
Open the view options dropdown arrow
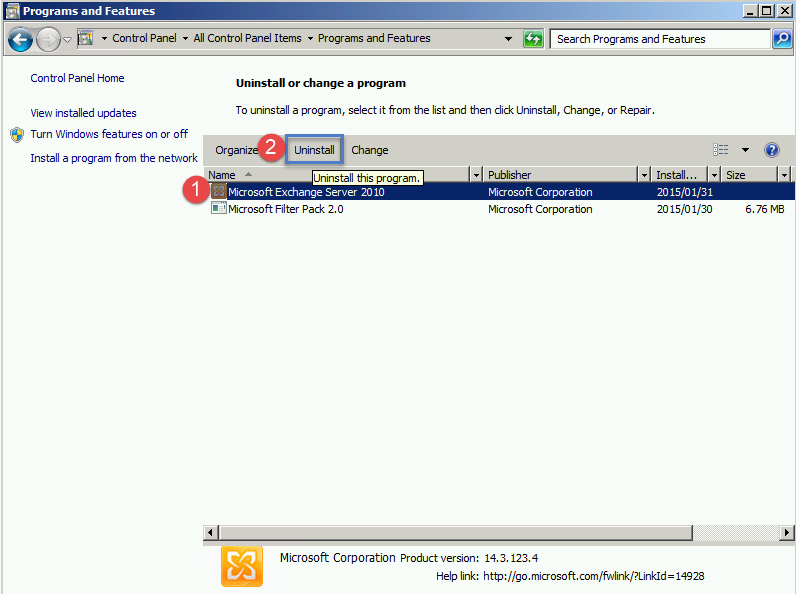pyautogui.click(x=745, y=150)
